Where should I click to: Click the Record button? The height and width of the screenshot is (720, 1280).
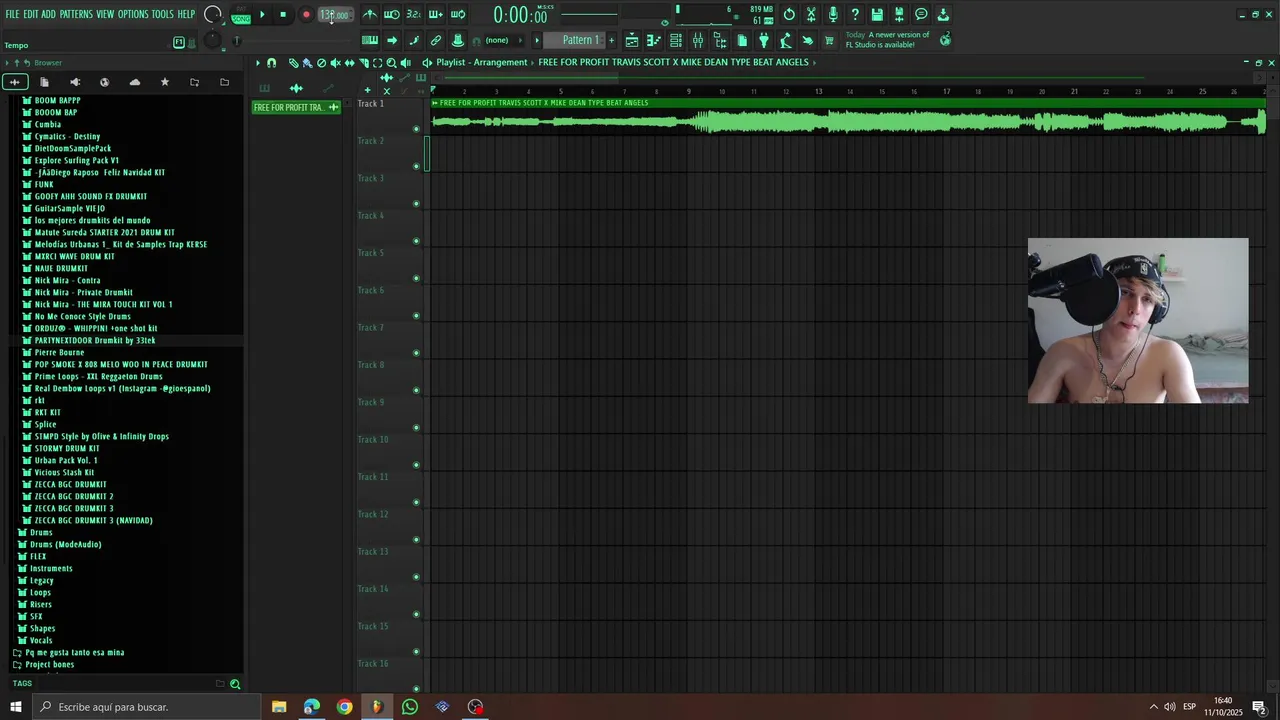pyautogui.click(x=306, y=14)
